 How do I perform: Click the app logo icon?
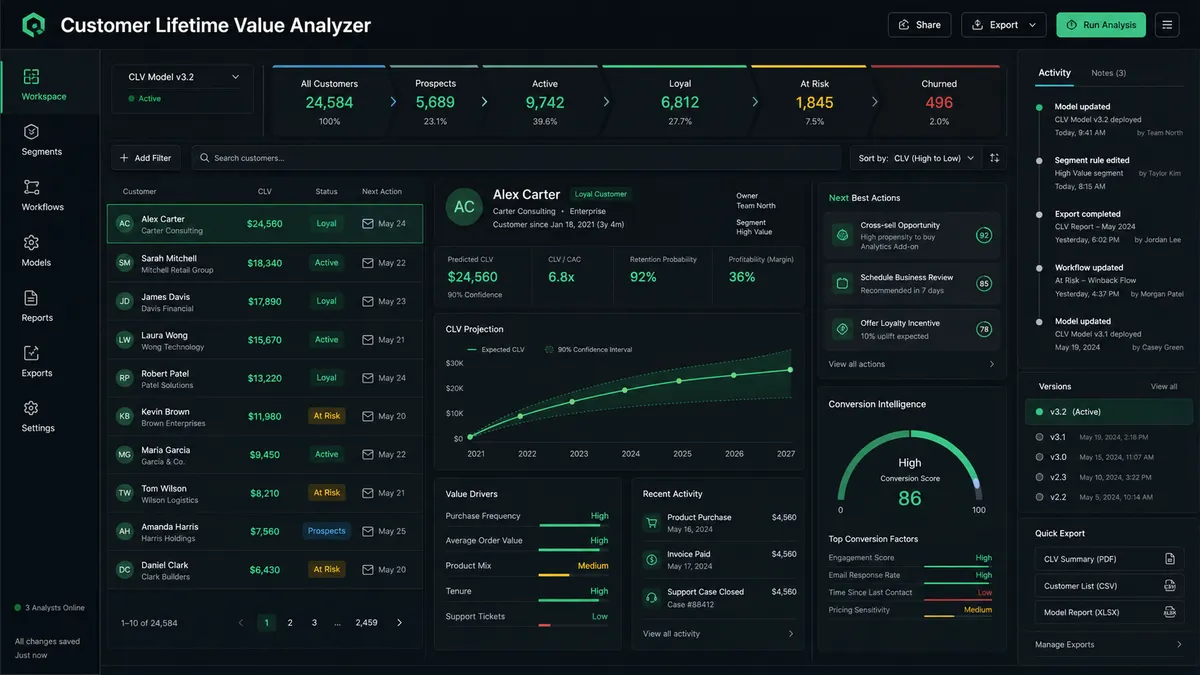click(x=34, y=25)
